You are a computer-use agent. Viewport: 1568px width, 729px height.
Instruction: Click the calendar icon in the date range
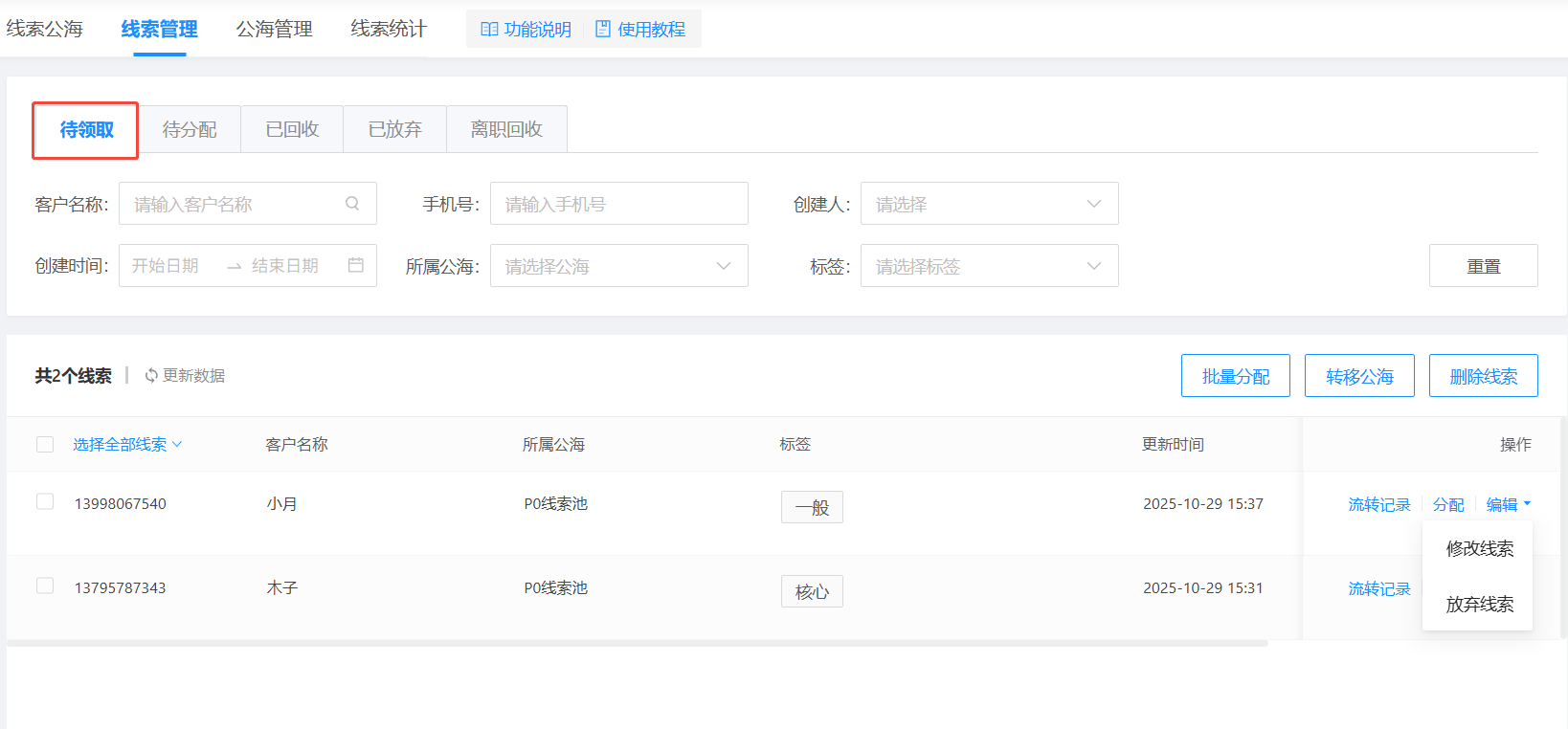tap(356, 265)
